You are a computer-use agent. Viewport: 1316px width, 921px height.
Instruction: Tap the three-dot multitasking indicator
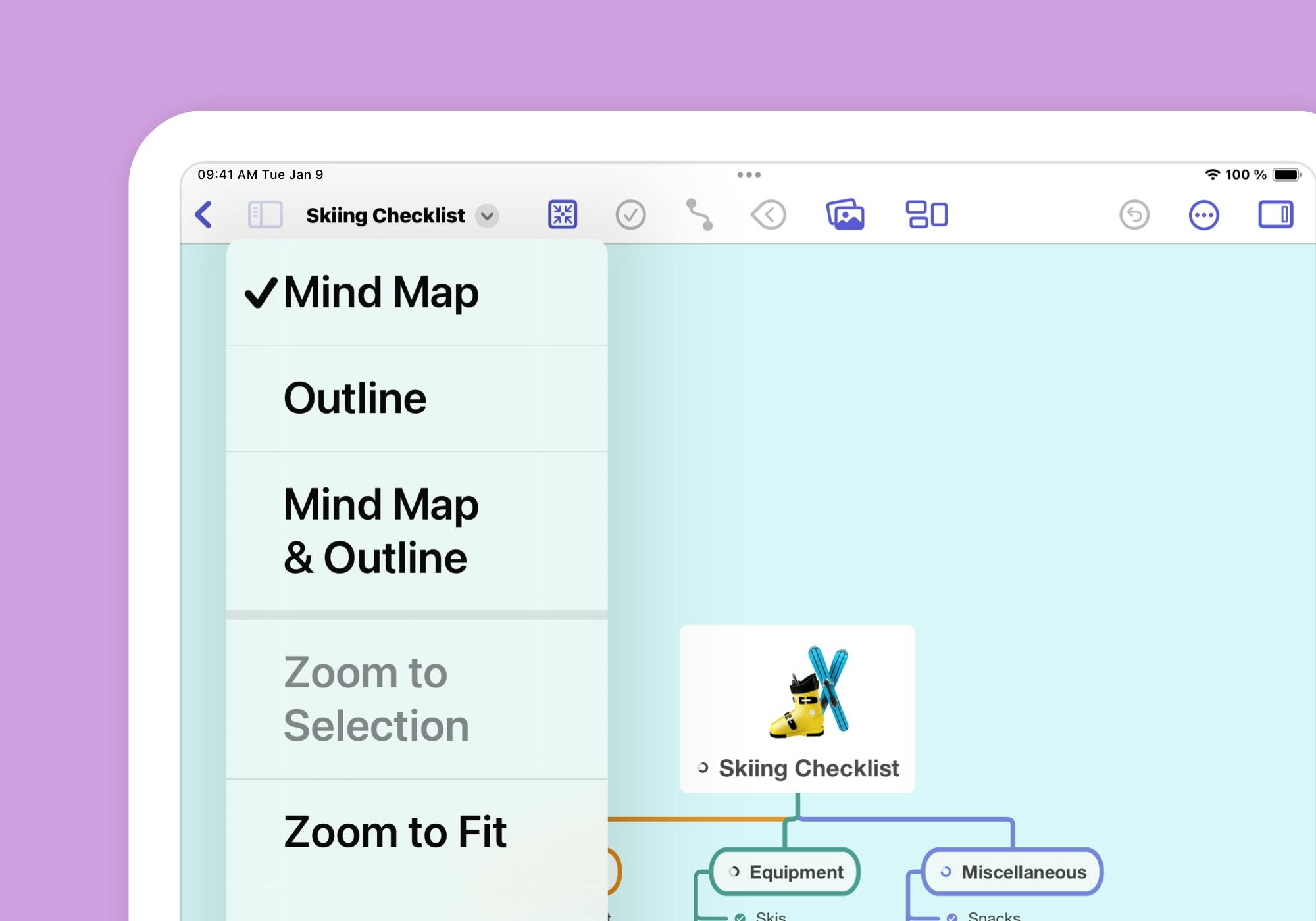(749, 174)
